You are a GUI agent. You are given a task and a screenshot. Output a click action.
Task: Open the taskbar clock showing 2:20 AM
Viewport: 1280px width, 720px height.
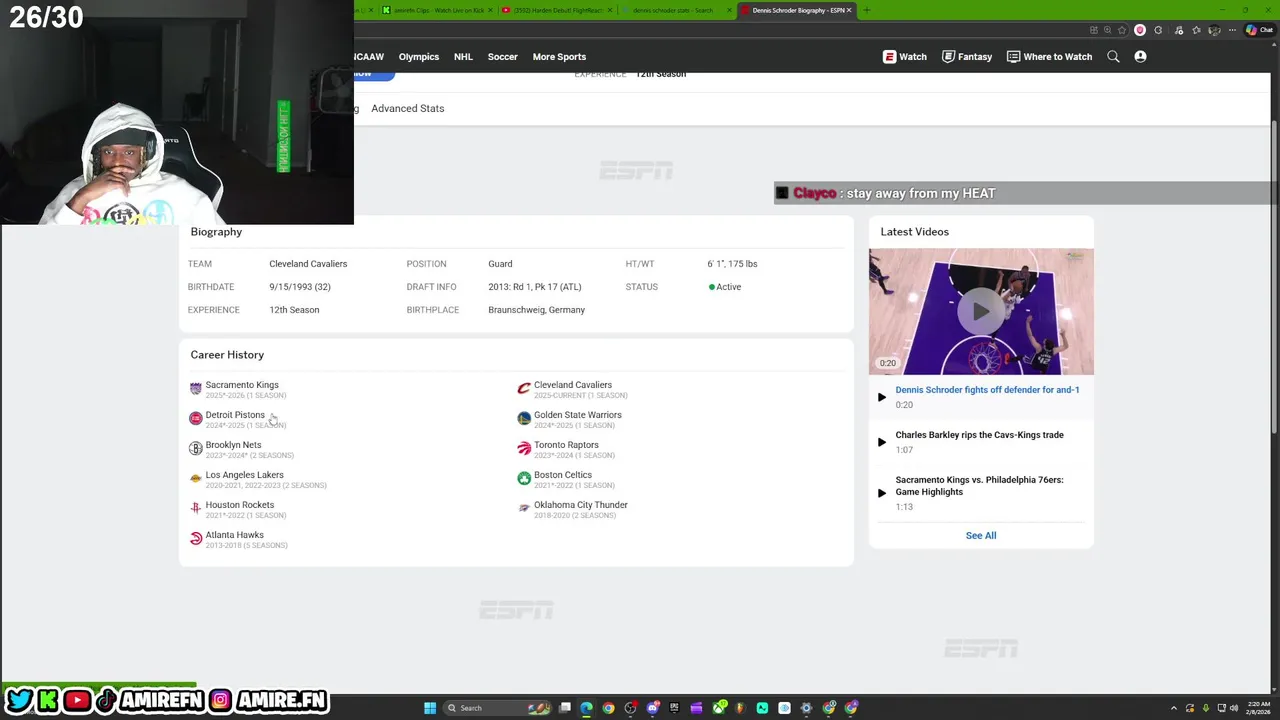(x=1258, y=708)
